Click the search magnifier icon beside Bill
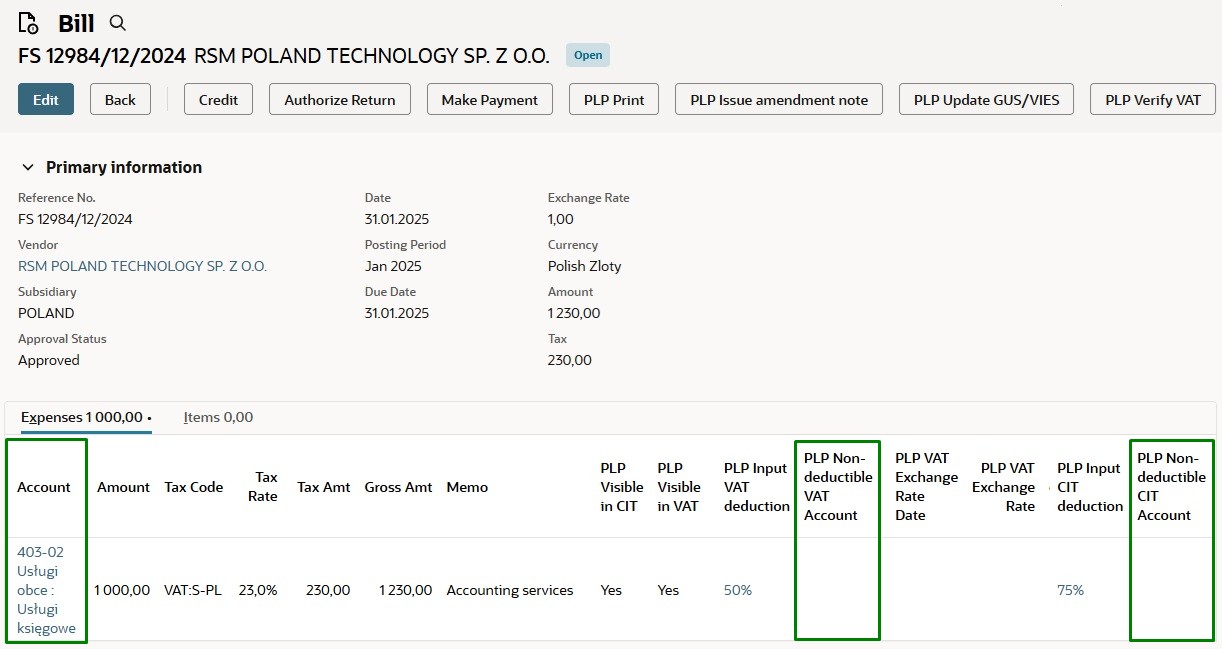Viewport: 1222px width, 649px height. click(x=118, y=23)
